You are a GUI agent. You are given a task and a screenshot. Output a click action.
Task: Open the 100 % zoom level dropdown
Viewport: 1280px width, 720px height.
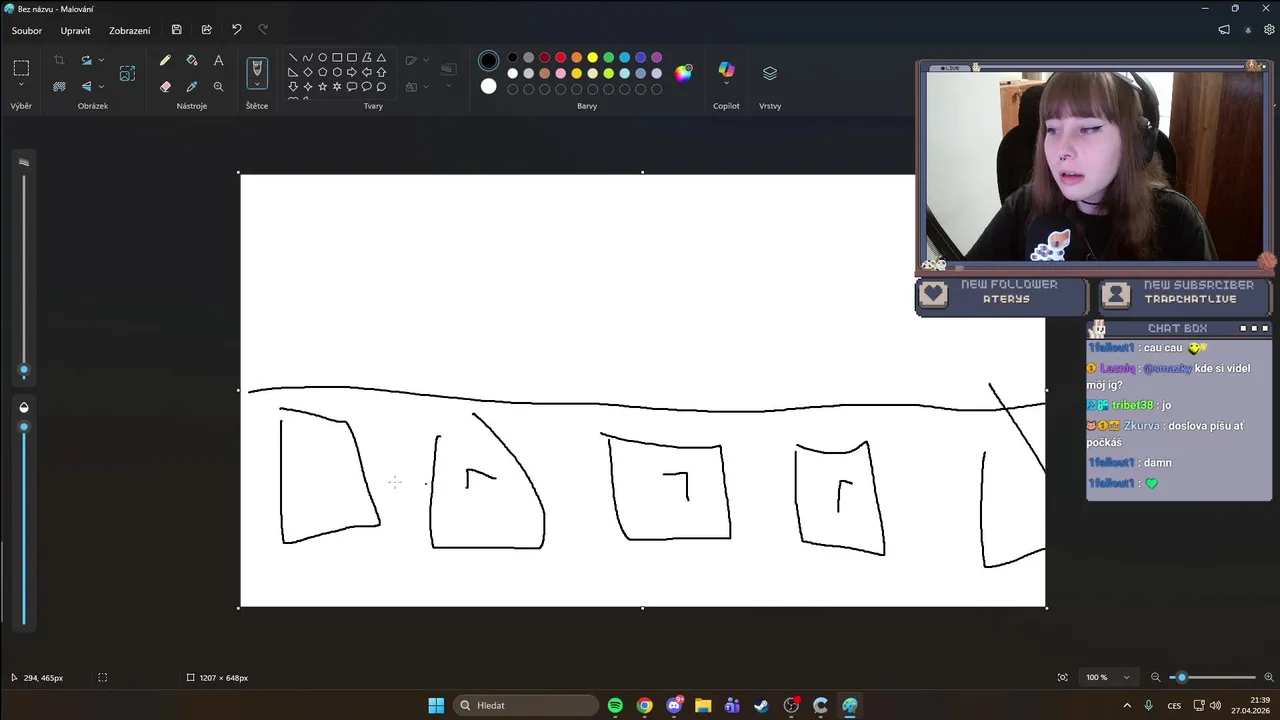(x=1108, y=677)
